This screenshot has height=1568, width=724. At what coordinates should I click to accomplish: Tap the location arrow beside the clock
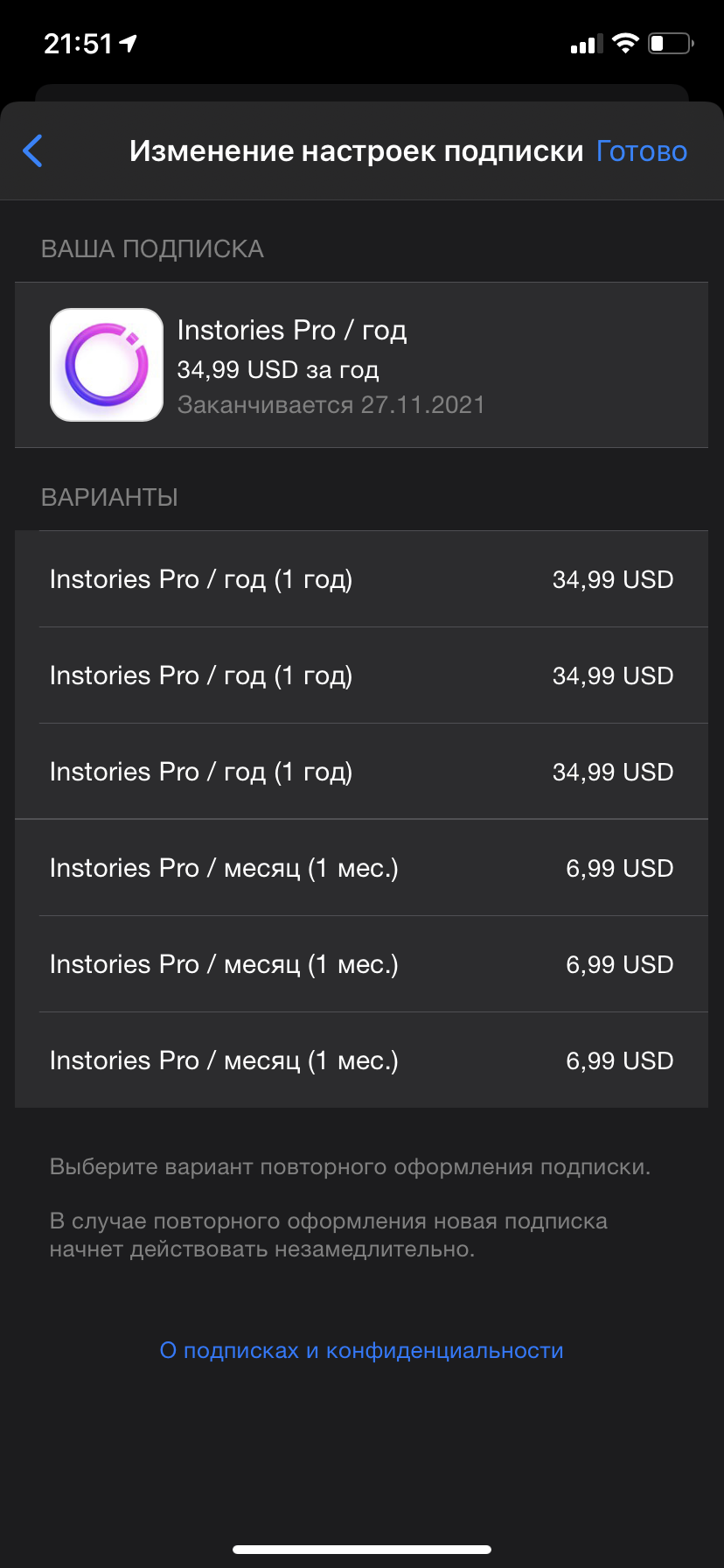[129, 43]
